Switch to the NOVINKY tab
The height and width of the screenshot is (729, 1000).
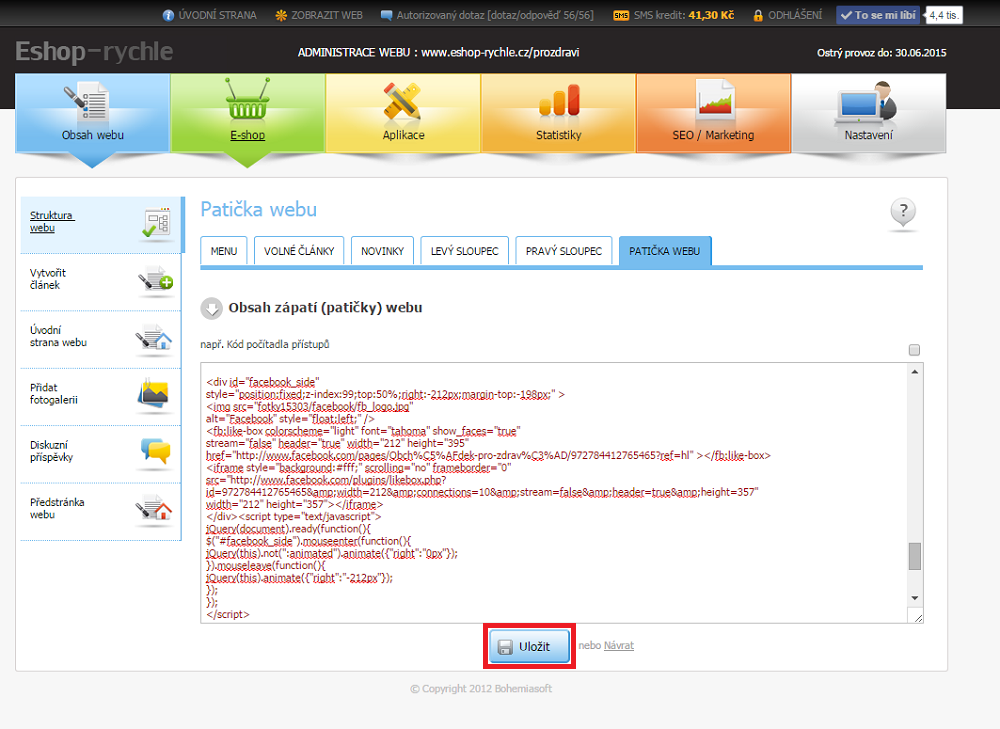[383, 251]
